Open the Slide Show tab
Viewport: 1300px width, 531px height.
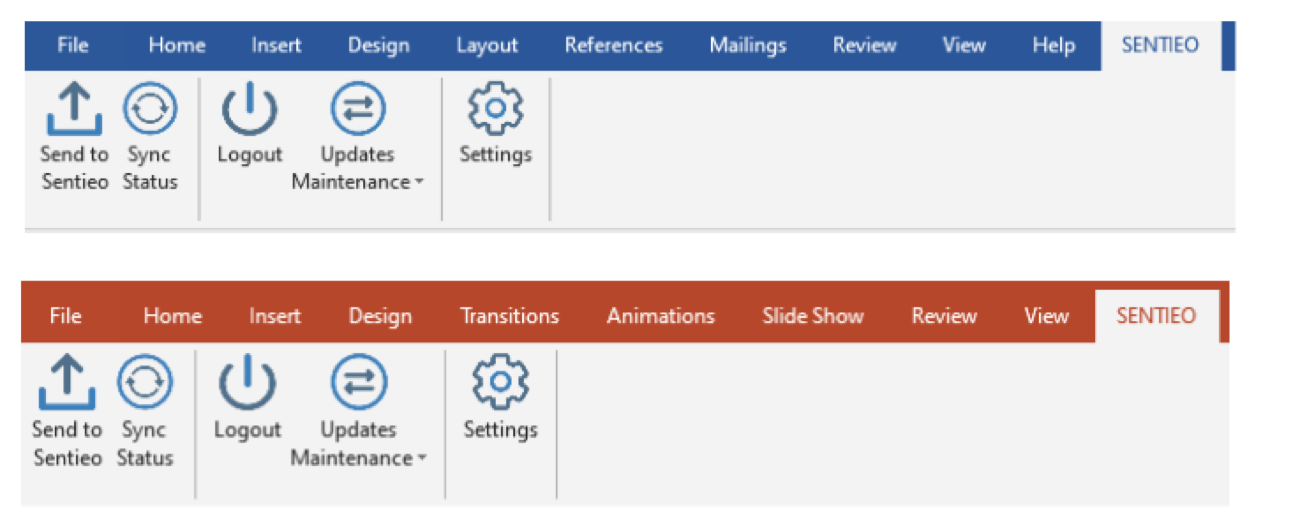pyautogui.click(x=813, y=317)
